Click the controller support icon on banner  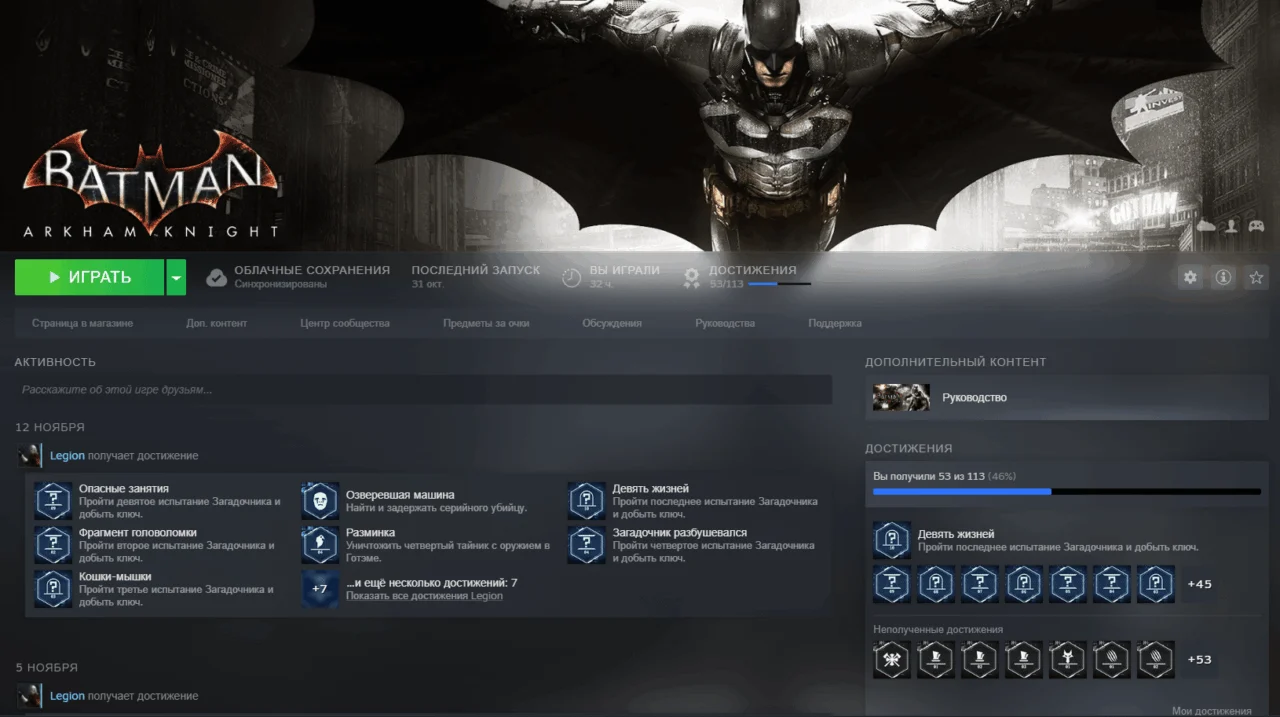(x=1257, y=226)
